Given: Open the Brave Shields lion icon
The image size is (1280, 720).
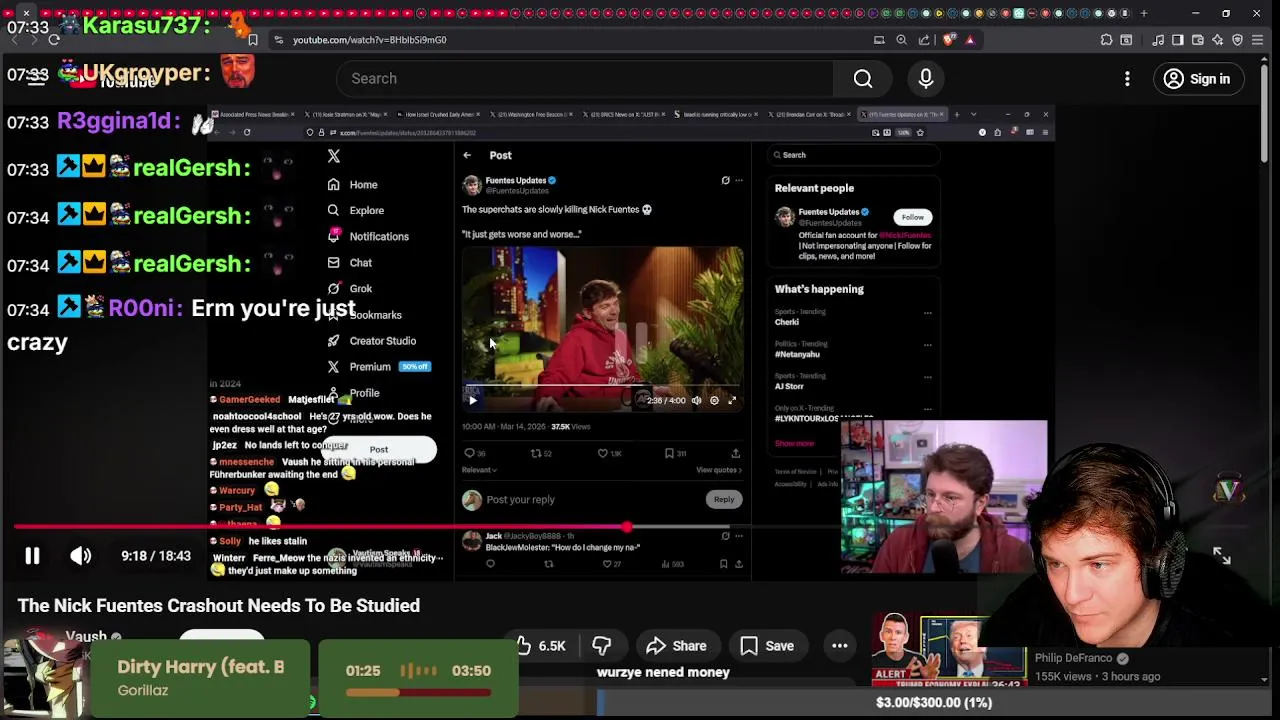Looking at the screenshot, I should [x=948, y=40].
